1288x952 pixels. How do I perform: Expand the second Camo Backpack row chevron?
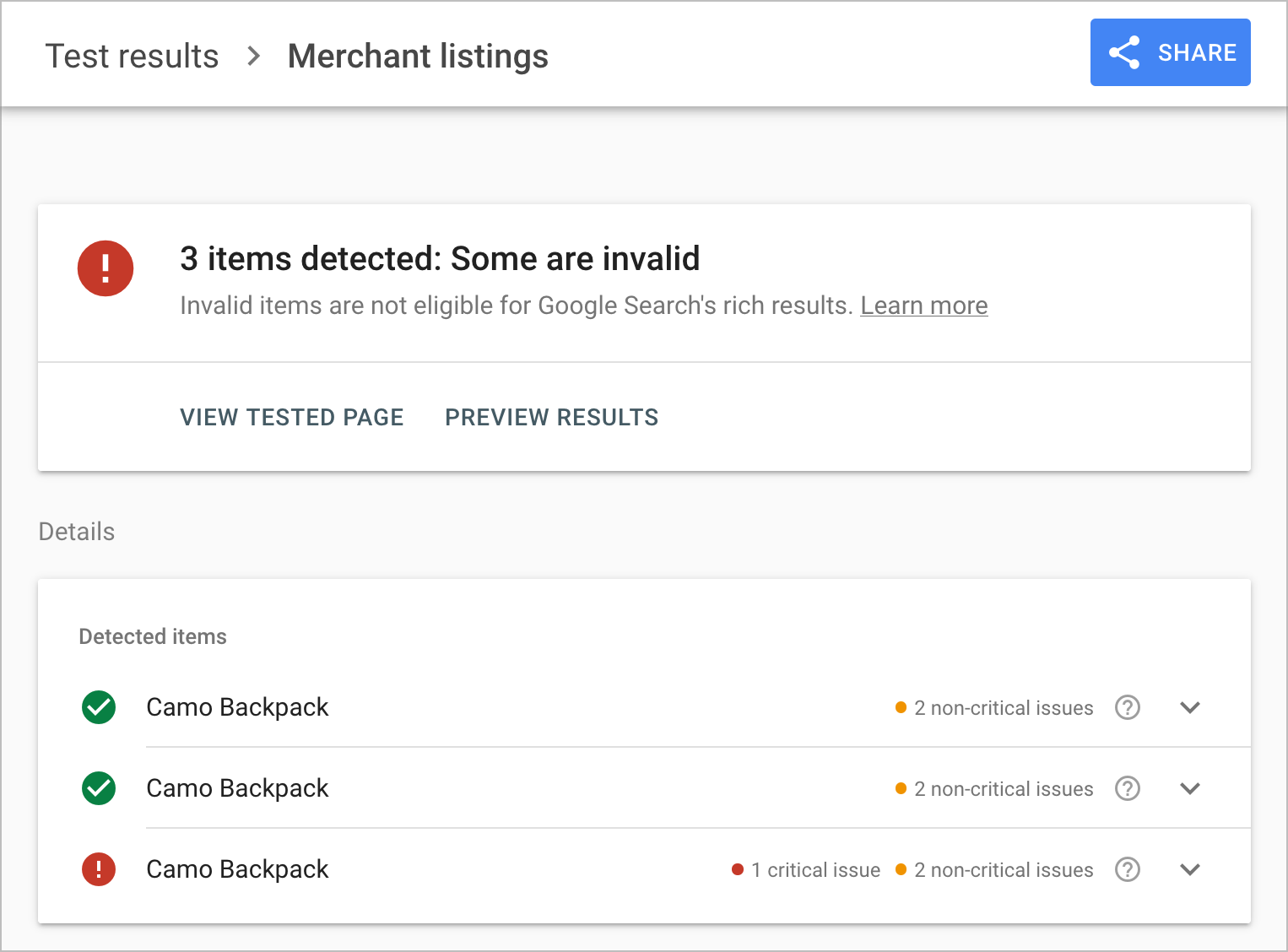pos(1190,788)
